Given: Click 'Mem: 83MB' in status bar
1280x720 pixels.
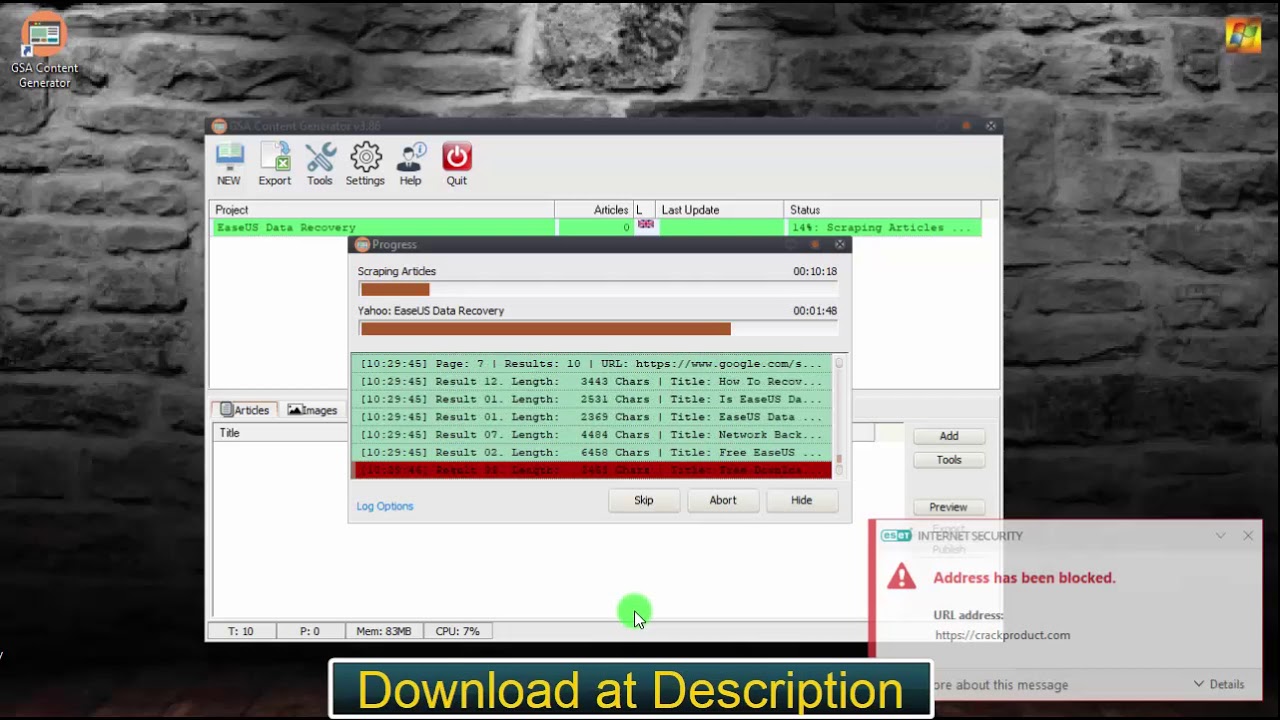Looking at the screenshot, I should 384,631.
